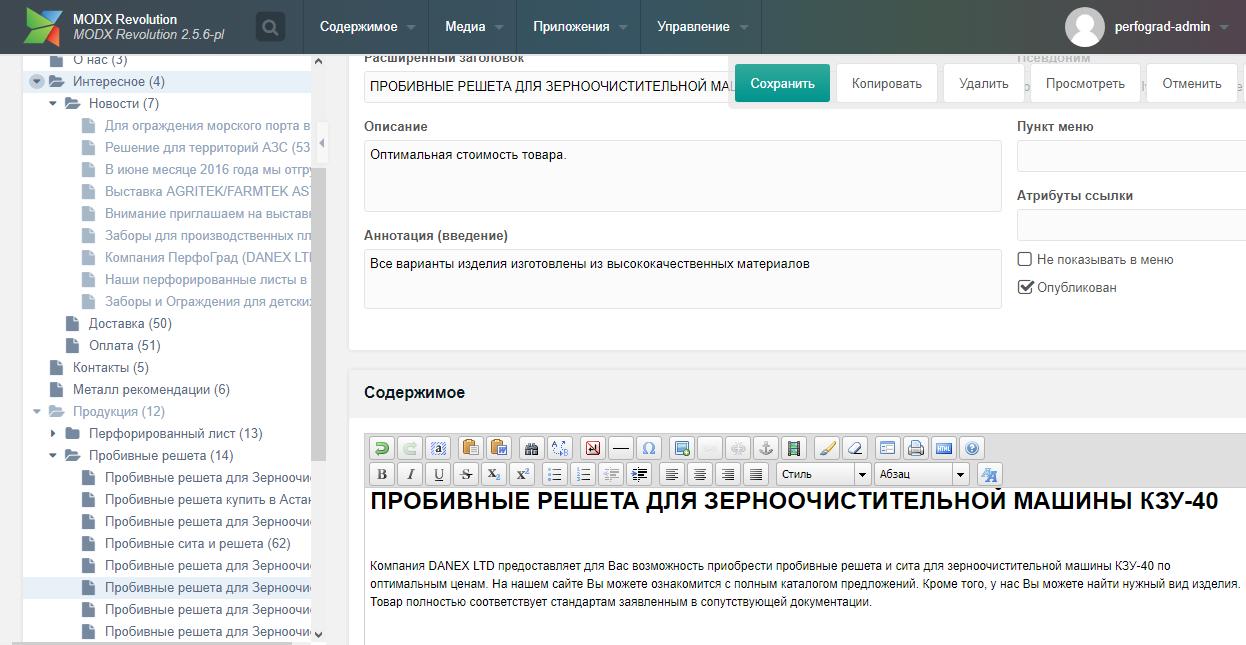Expand the 'Перфорированный лист' folder arrow
This screenshot has height=645, width=1246.
point(54,434)
